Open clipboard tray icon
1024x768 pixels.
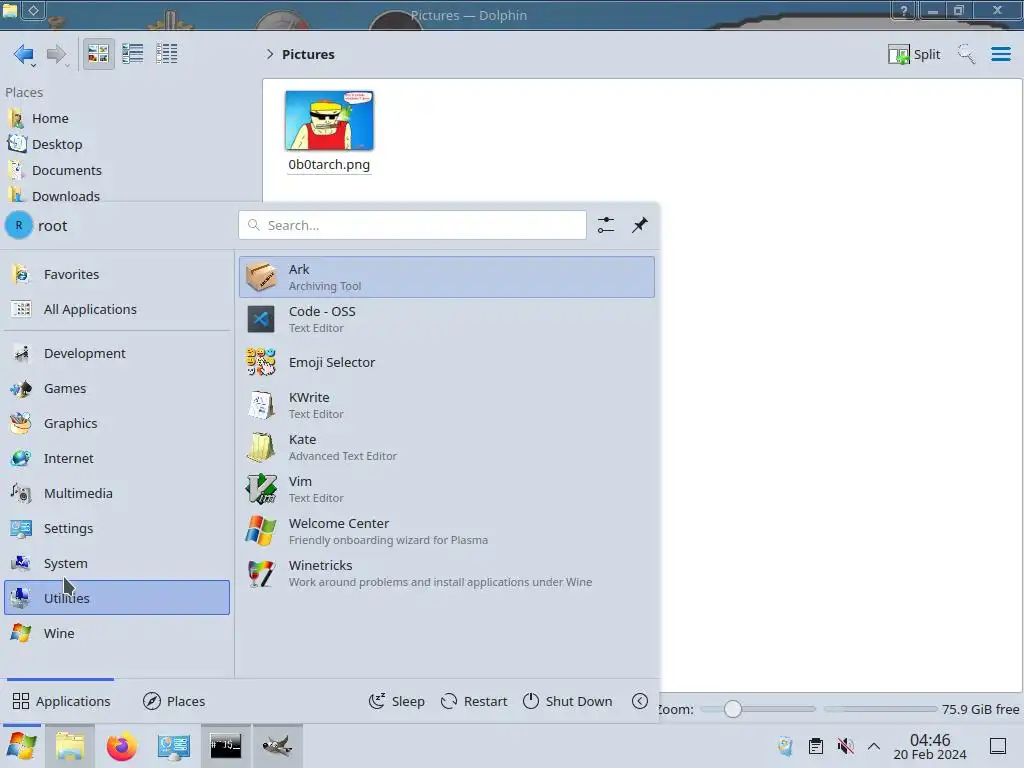pyautogui.click(x=816, y=746)
